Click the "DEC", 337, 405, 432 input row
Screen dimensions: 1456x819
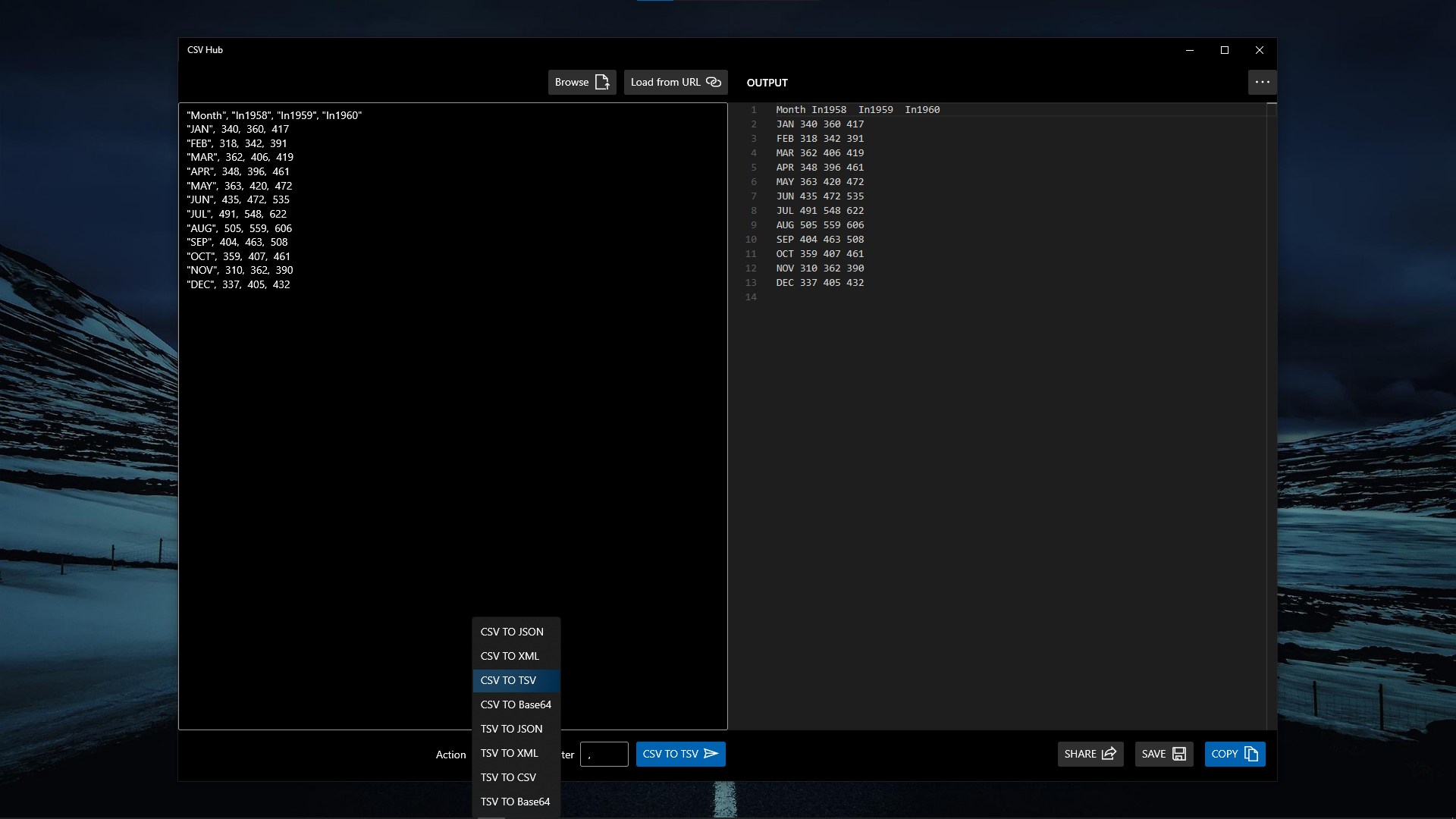[238, 284]
